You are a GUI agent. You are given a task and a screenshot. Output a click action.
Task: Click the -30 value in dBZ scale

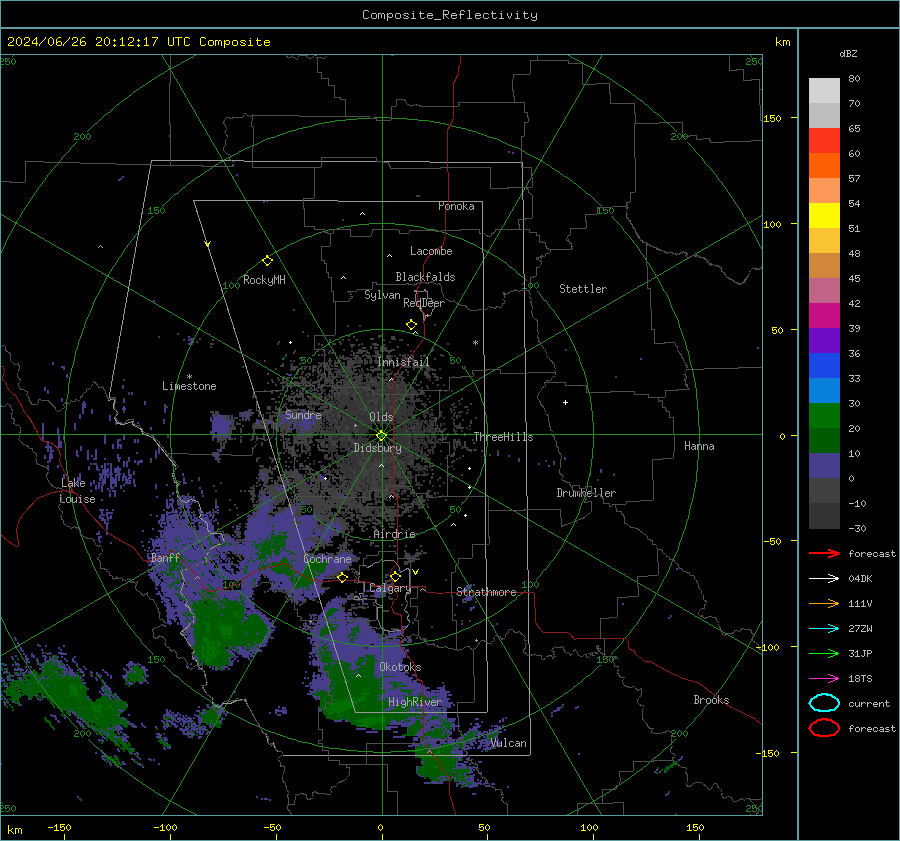pos(858,528)
